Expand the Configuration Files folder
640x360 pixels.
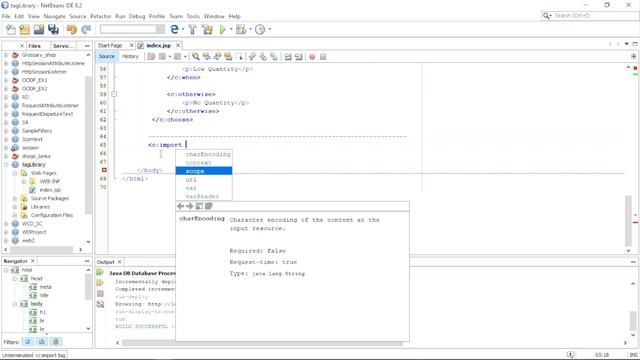coord(15,215)
